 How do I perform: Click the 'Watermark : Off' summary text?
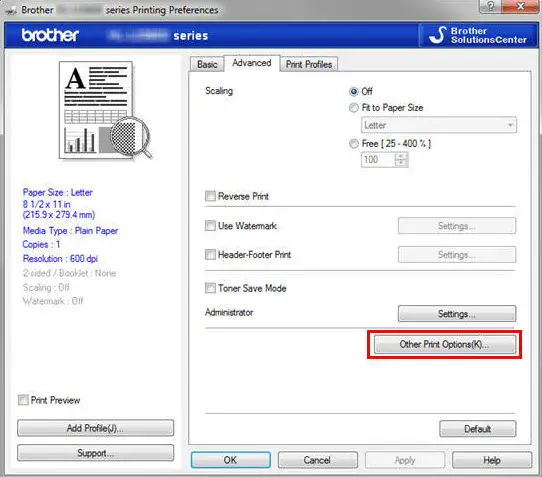pos(53,301)
